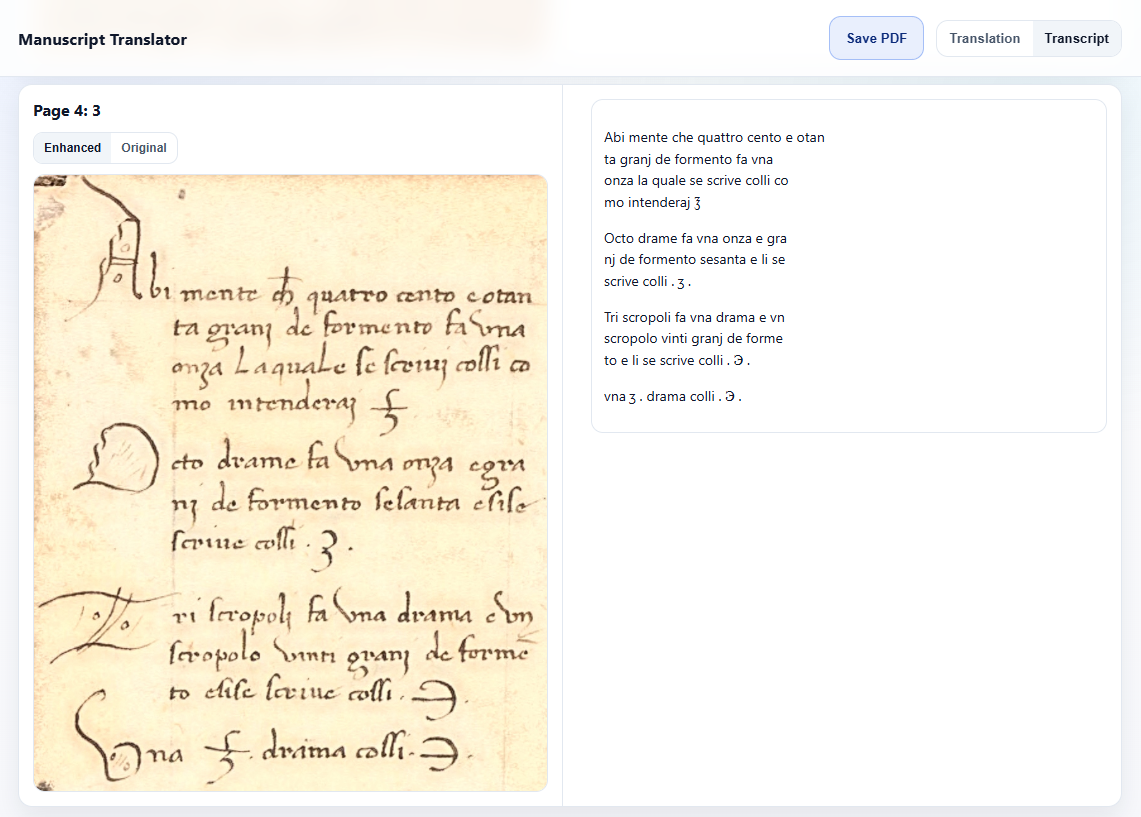Click the transcript's last line "vna ʒ . drama colli"
The height and width of the screenshot is (817, 1141).
tap(672, 396)
